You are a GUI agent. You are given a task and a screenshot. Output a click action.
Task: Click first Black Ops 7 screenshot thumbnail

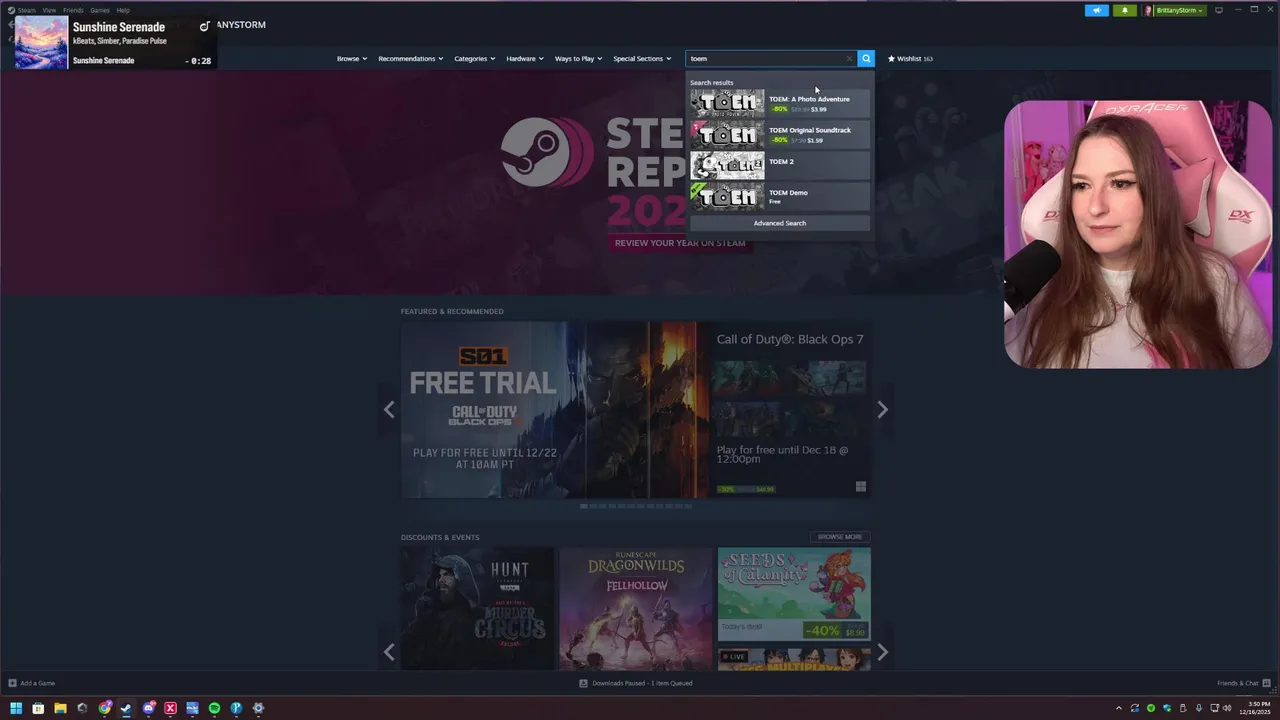coord(753,377)
